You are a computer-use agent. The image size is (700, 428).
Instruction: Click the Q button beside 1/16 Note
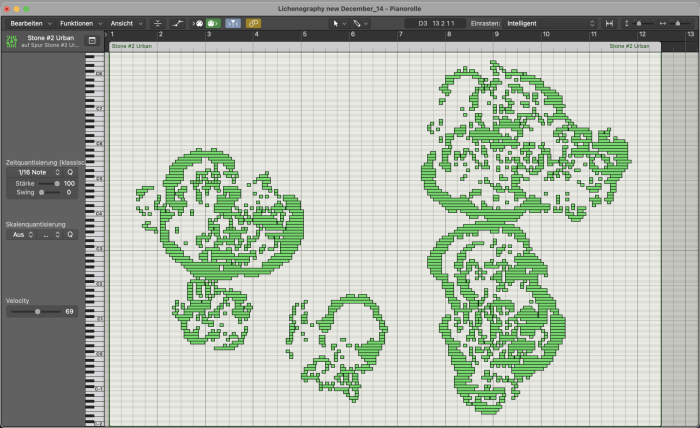tap(70, 172)
